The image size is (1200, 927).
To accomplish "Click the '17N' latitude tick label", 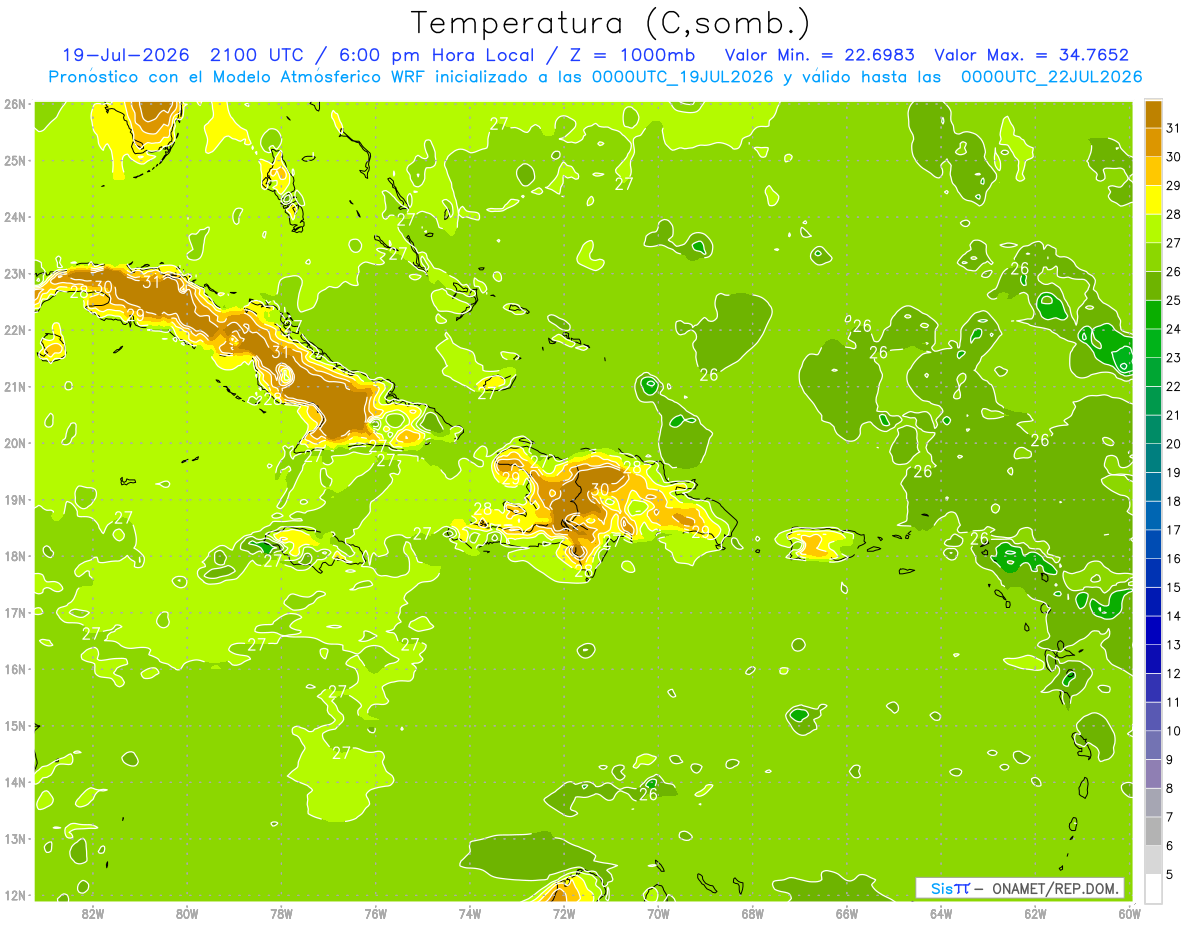I will pyautogui.click(x=15, y=612).
